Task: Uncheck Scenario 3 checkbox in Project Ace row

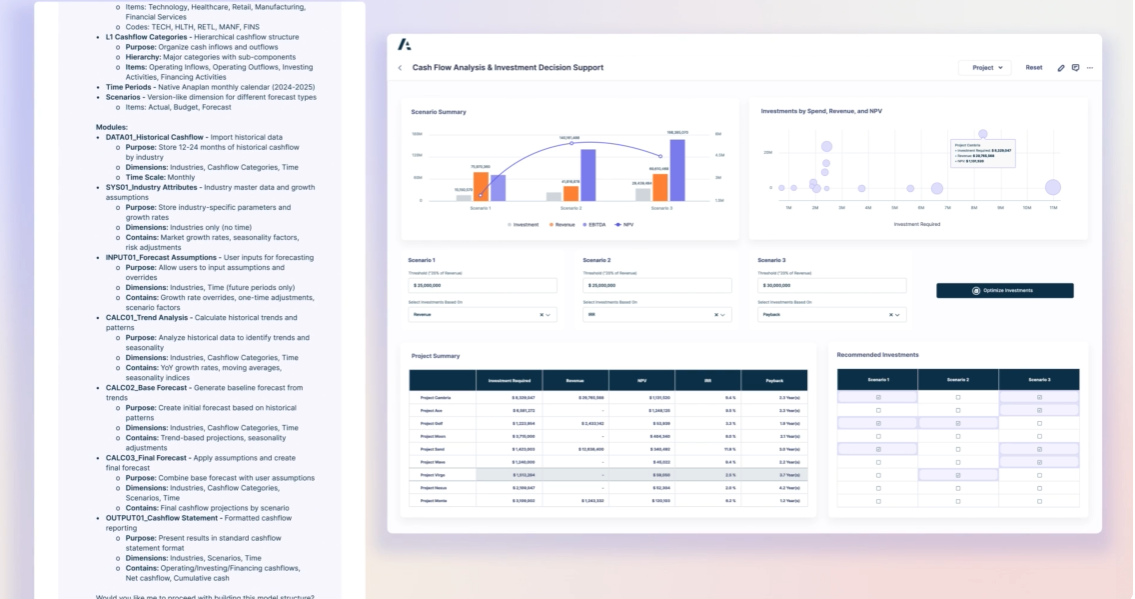Action: pyautogui.click(x=1039, y=410)
